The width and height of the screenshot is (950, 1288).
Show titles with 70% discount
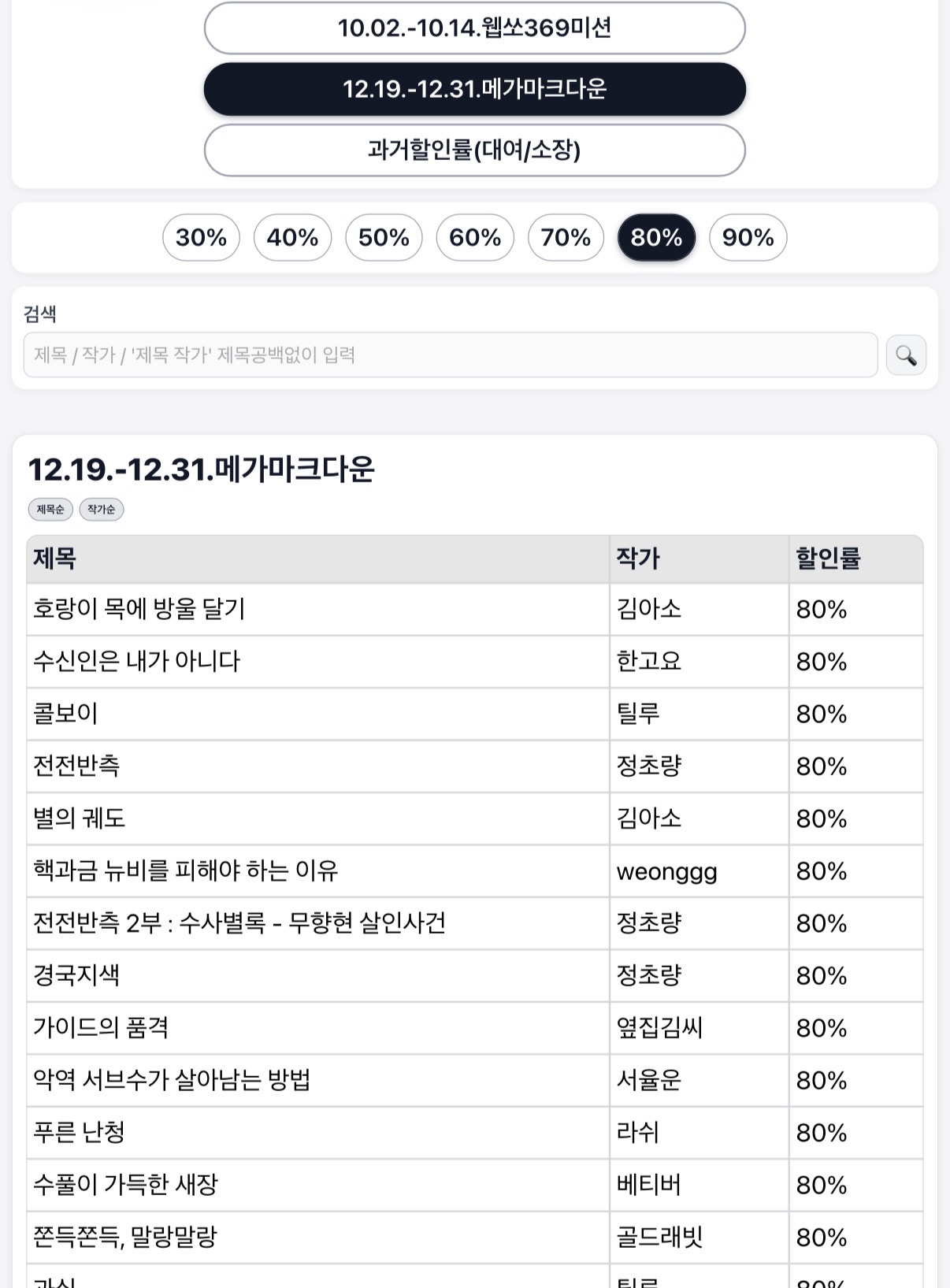[x=566, y=237]
